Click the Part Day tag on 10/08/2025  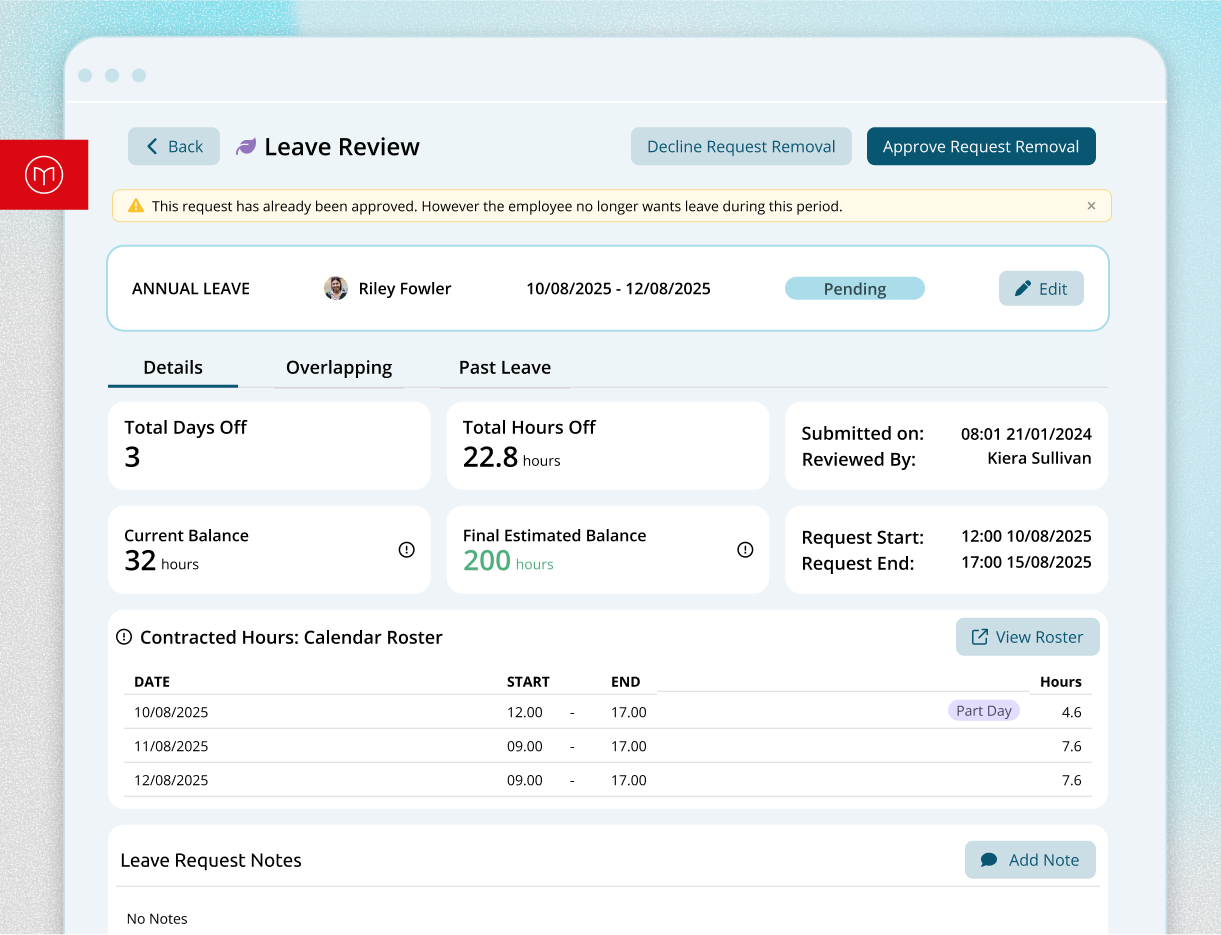pyautogui.click(x=983, y=710)
